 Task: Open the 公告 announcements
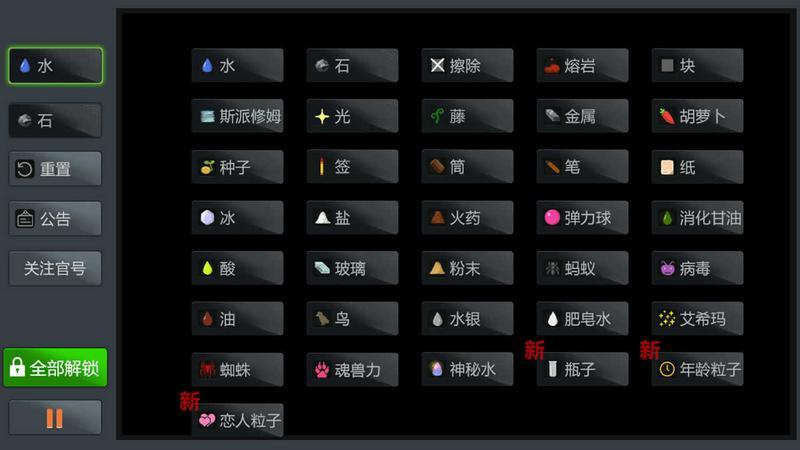55,218
